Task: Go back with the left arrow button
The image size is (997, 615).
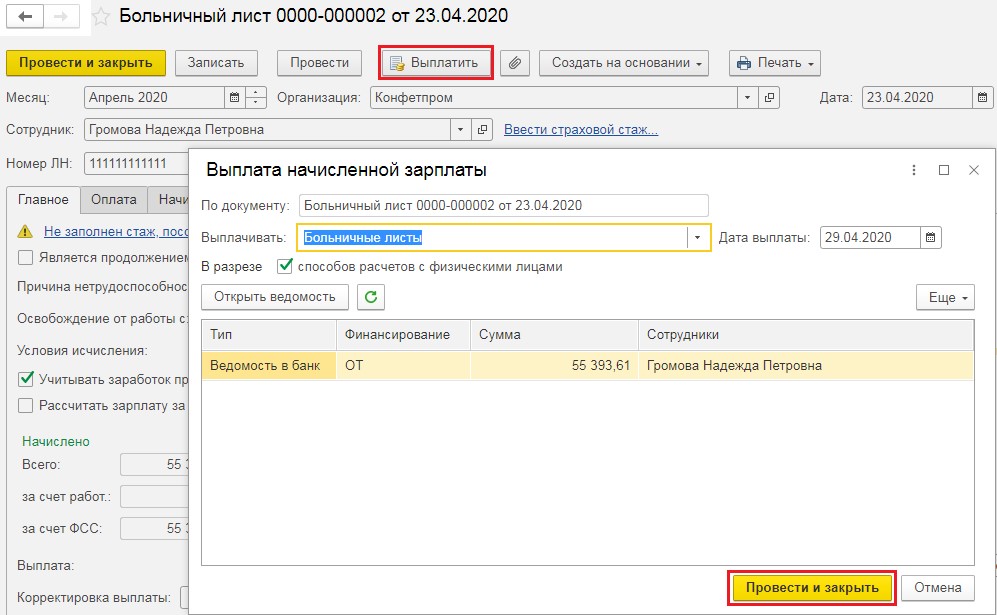Action: [25, 16]
